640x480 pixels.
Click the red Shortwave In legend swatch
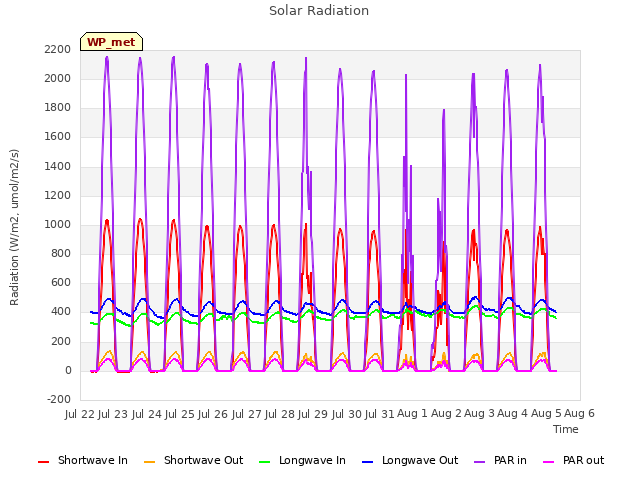point(43,462)
